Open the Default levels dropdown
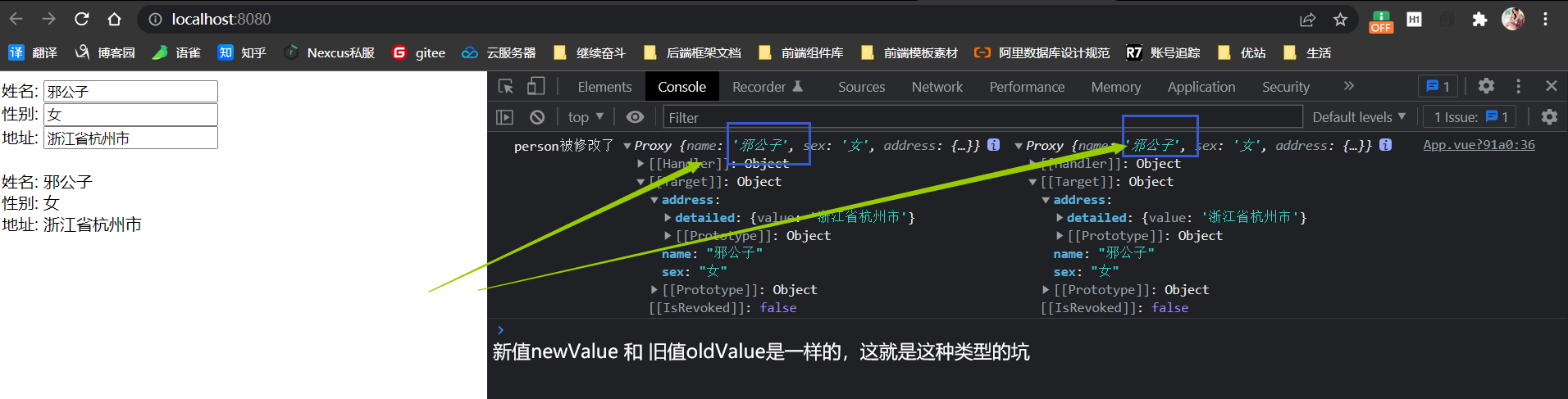The image size is (1568, 399). tap(1359, 117)
